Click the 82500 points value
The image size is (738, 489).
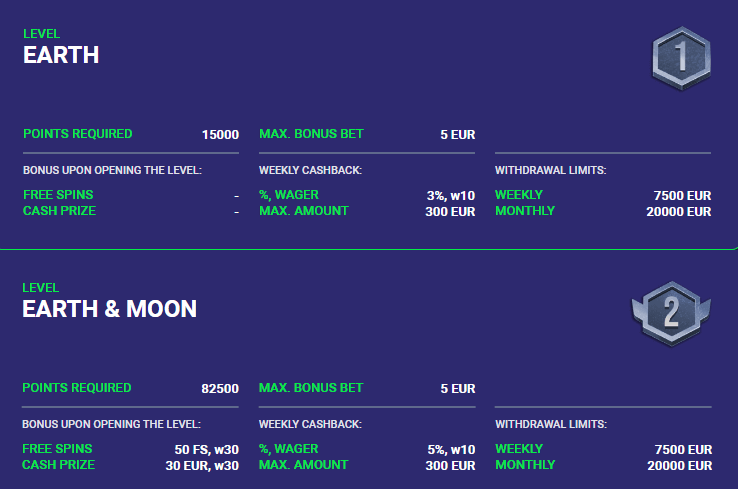tap(220, 389)
